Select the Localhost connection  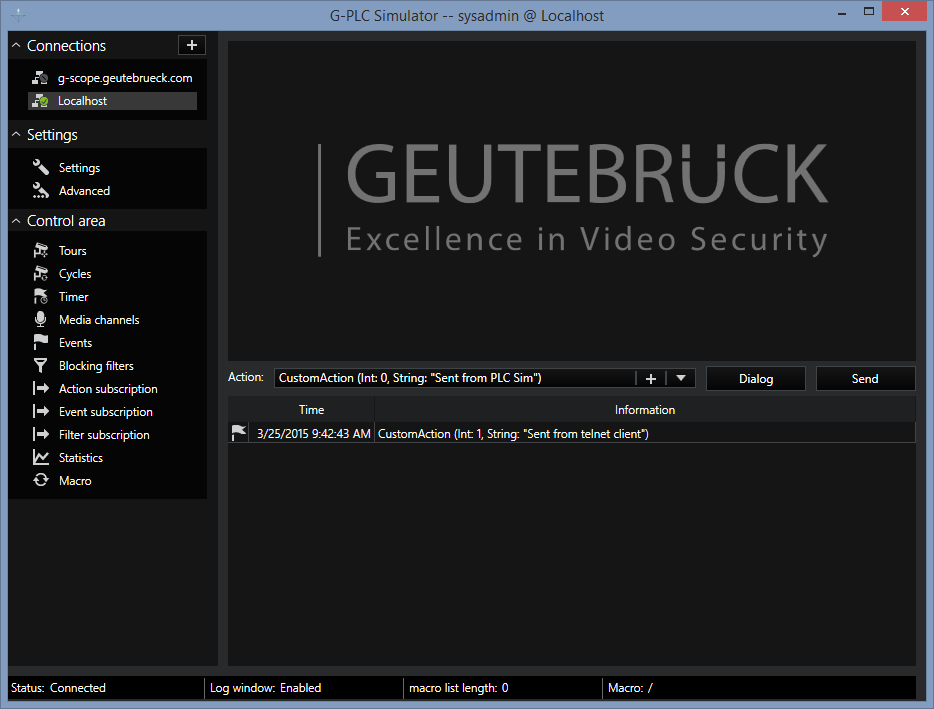coord(112,101)
